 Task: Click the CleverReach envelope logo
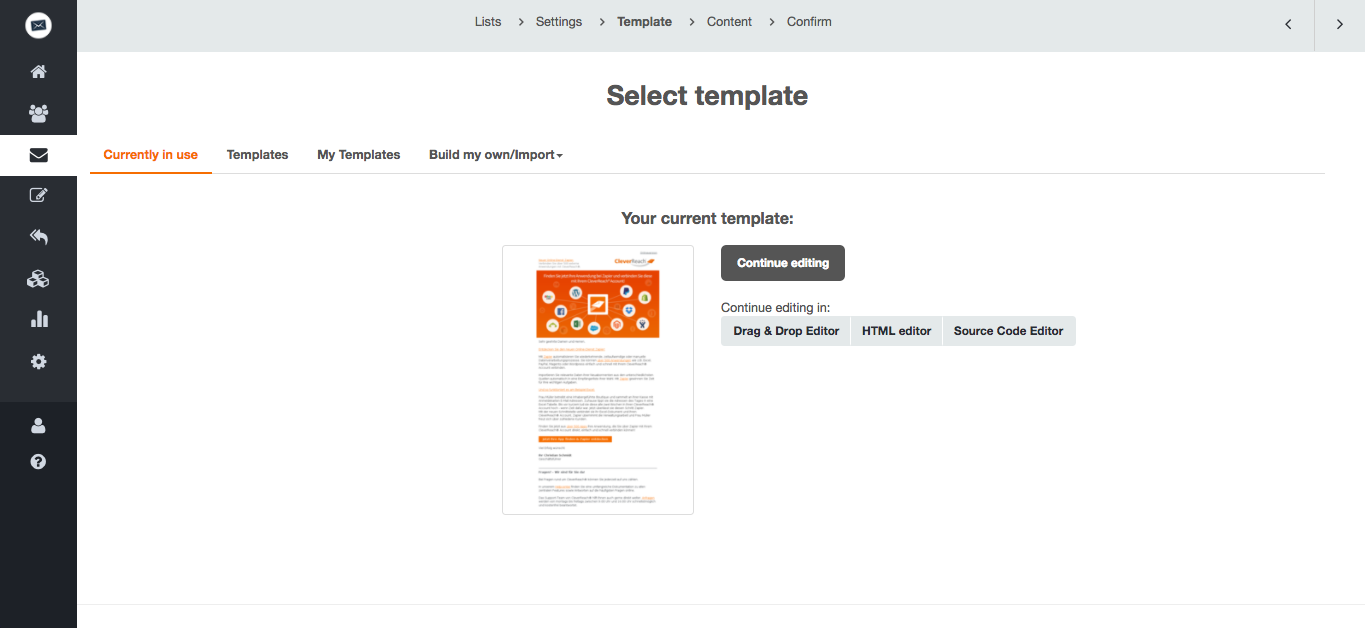38,26
